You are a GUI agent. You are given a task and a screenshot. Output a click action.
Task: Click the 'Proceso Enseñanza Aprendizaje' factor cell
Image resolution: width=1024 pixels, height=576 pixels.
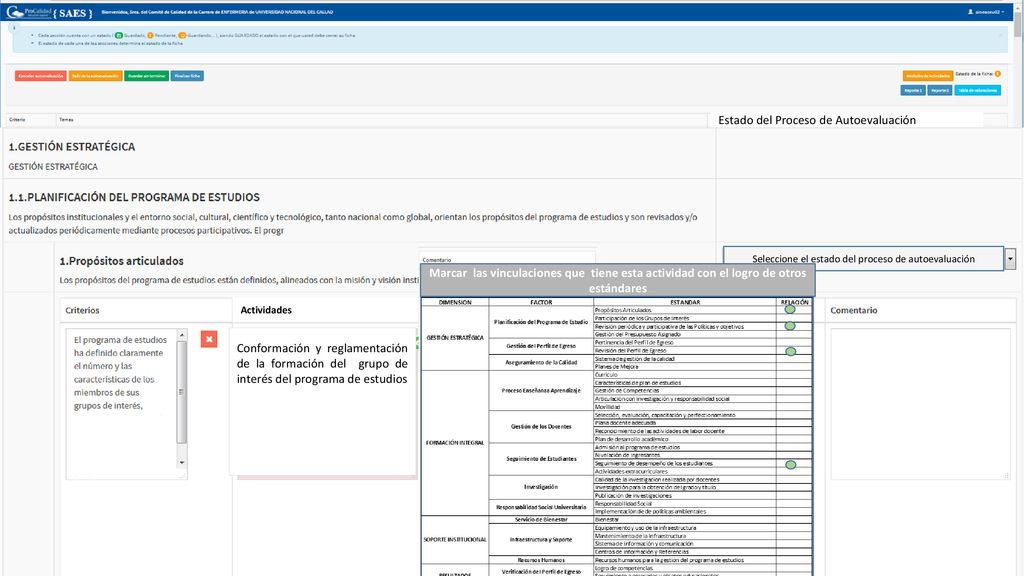point(541,391)
